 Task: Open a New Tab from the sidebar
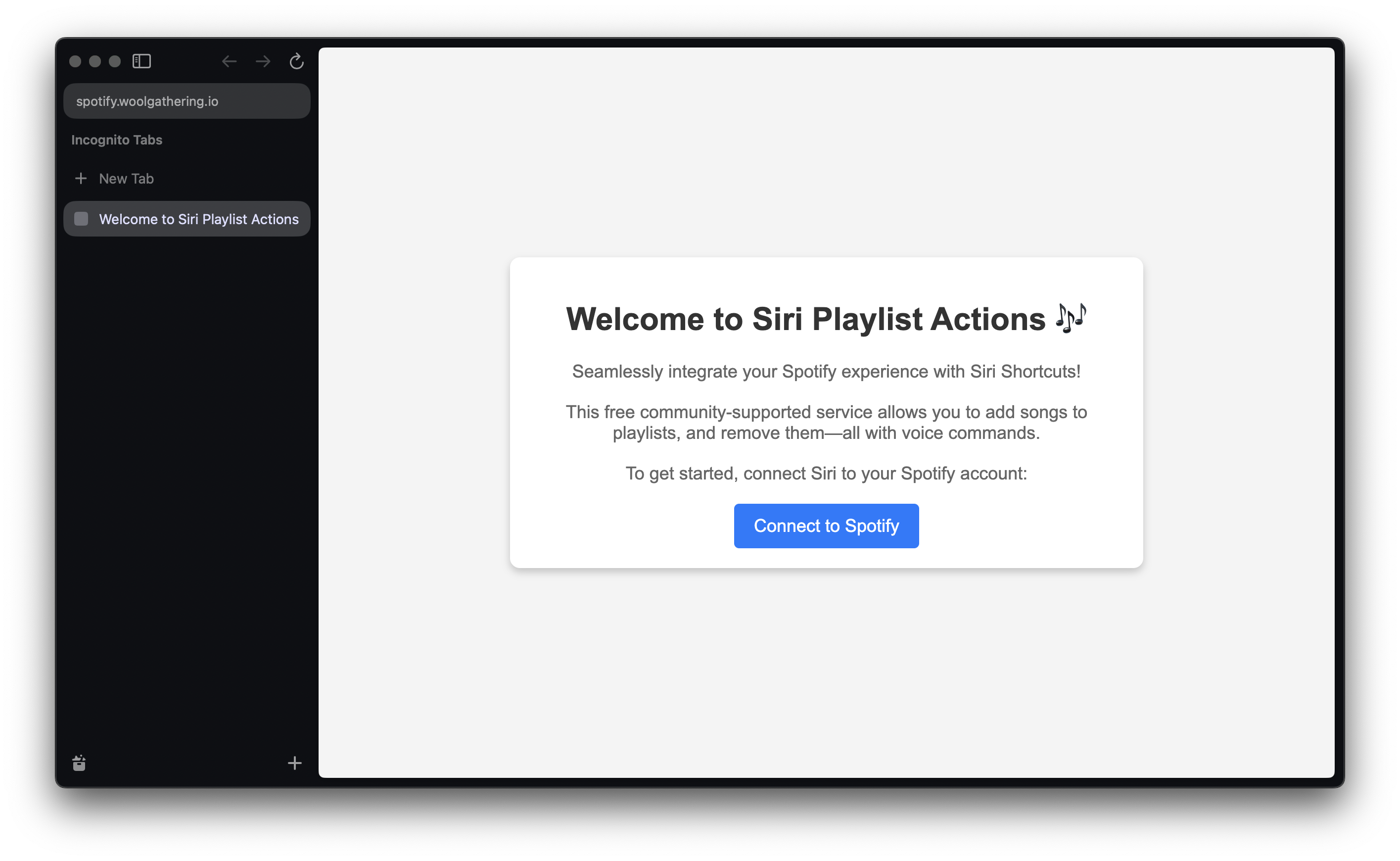click(x=187, y=179)
